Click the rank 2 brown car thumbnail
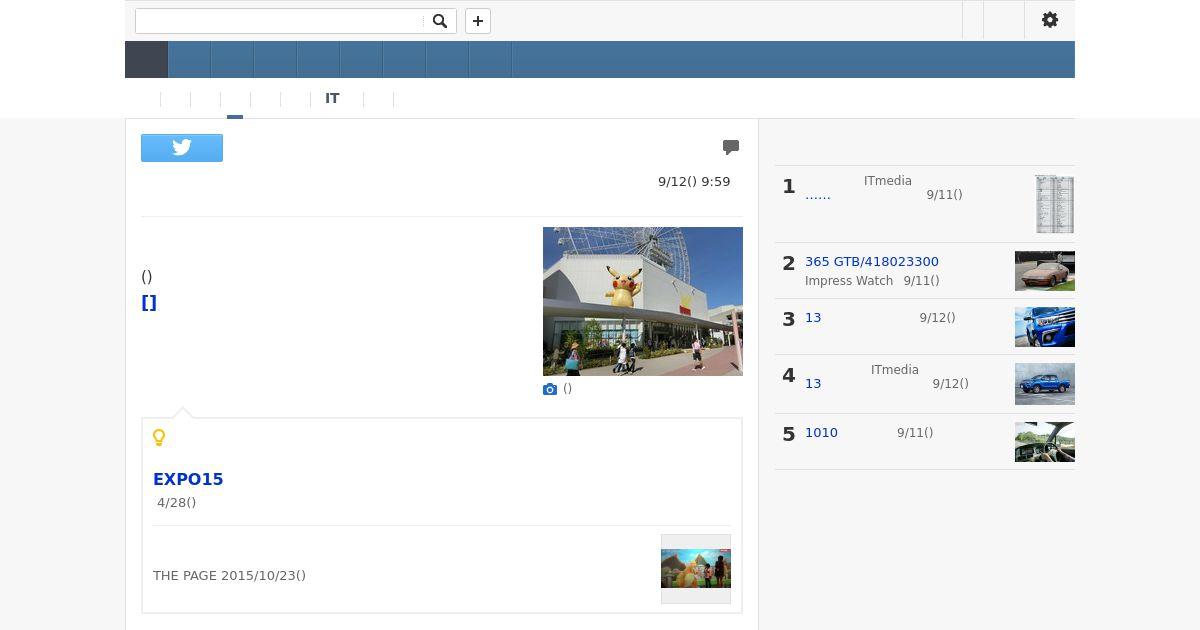Image resolution: width=1200 pixels, height=630 pixels. [1045, 271]
